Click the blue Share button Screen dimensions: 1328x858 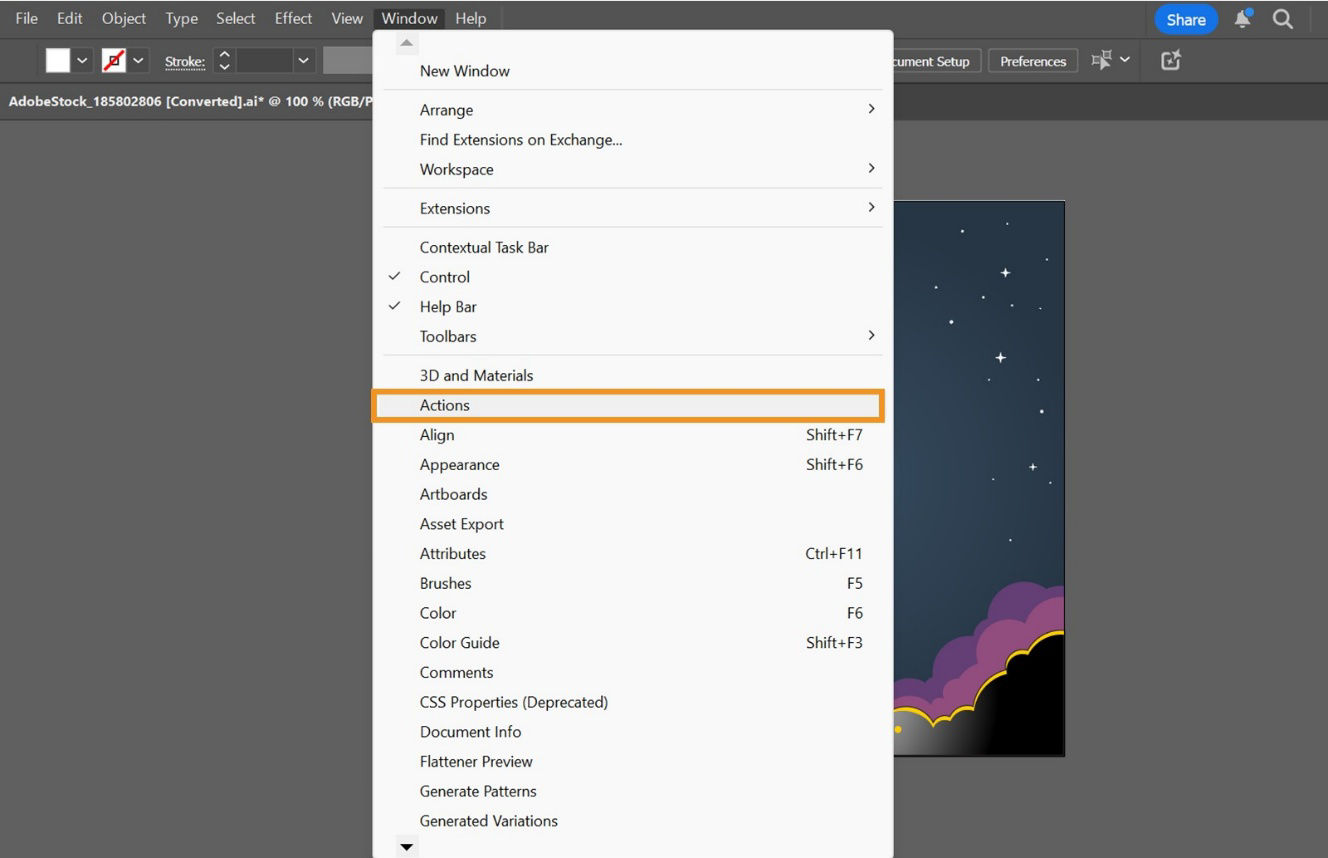click(x=1184, y=18)
